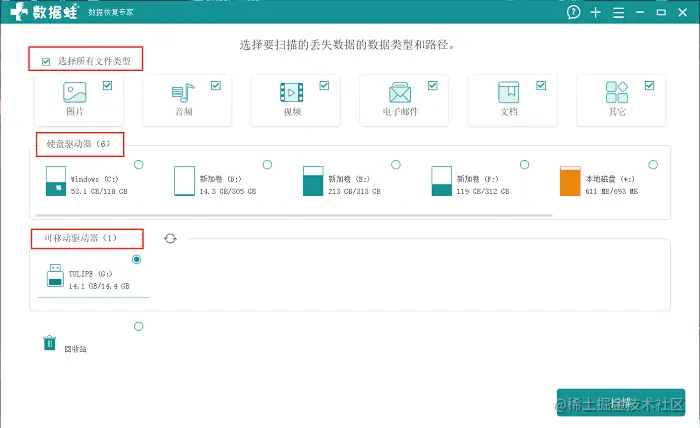This screenshot has height=428, width=700.
Task: Click the 213 GB/313 GB text
Action: click(354, 191)
